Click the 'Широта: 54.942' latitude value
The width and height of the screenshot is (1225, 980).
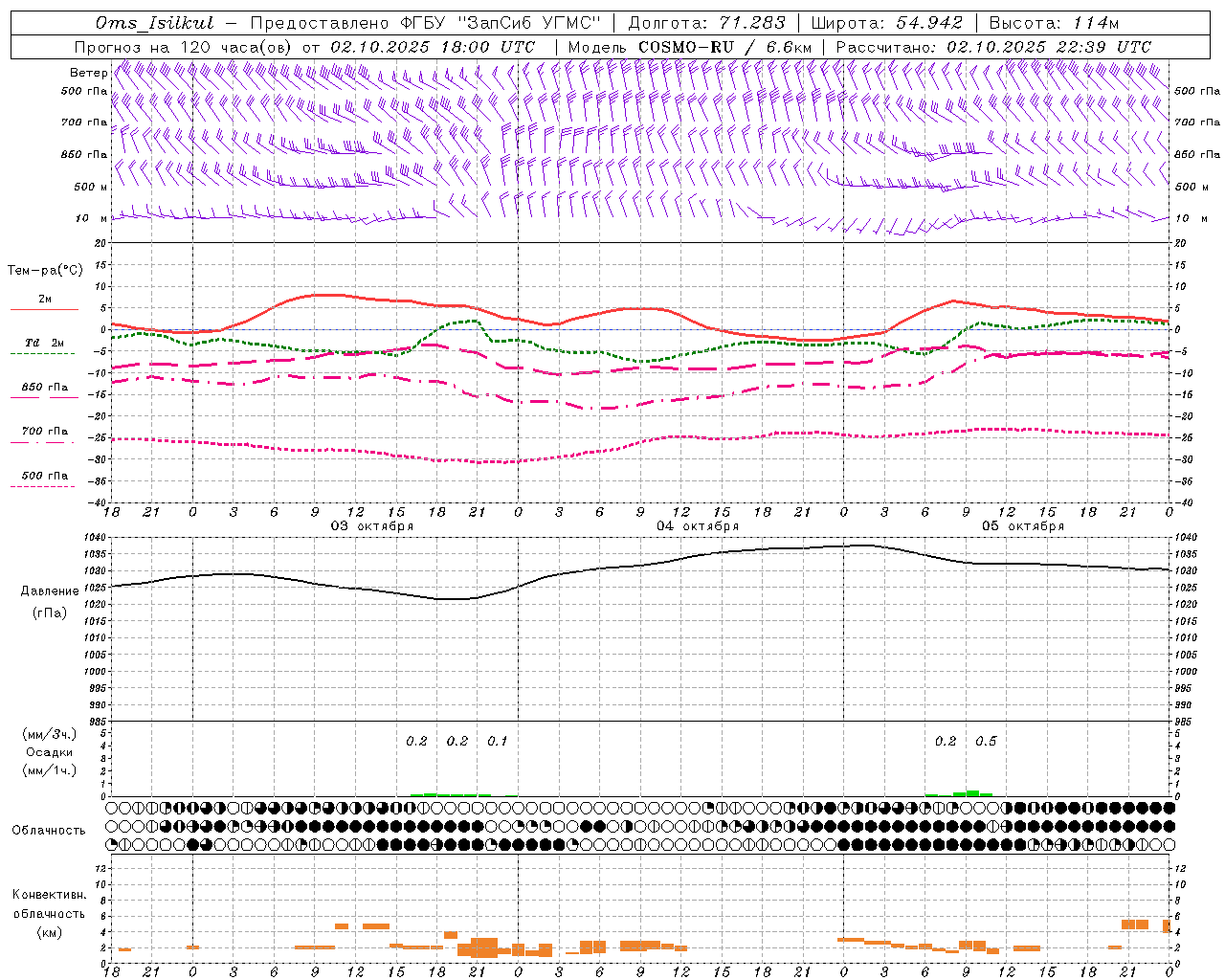(886, 23)
